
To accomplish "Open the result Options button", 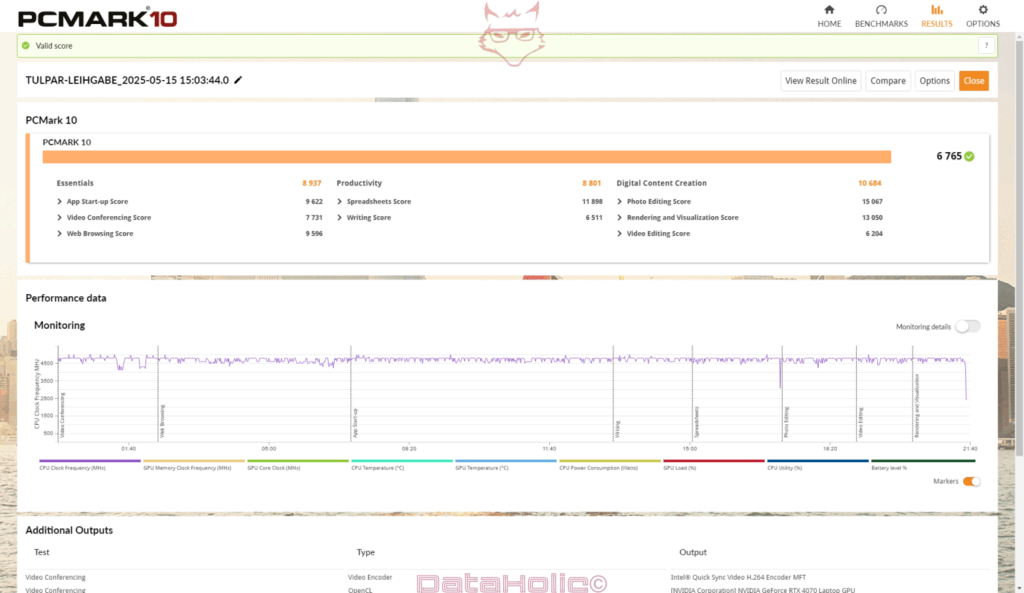I will 935,80.
